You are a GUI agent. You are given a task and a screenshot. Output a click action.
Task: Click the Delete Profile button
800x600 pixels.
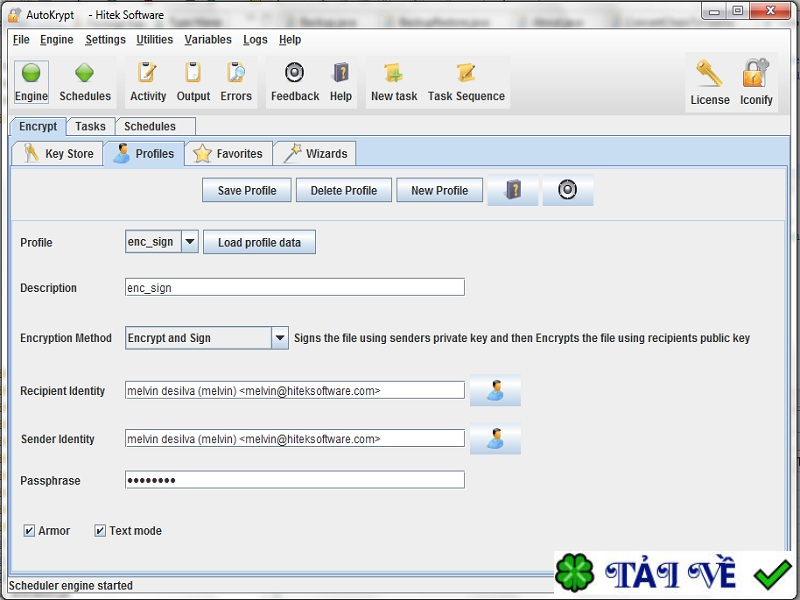tap(344, 190)
